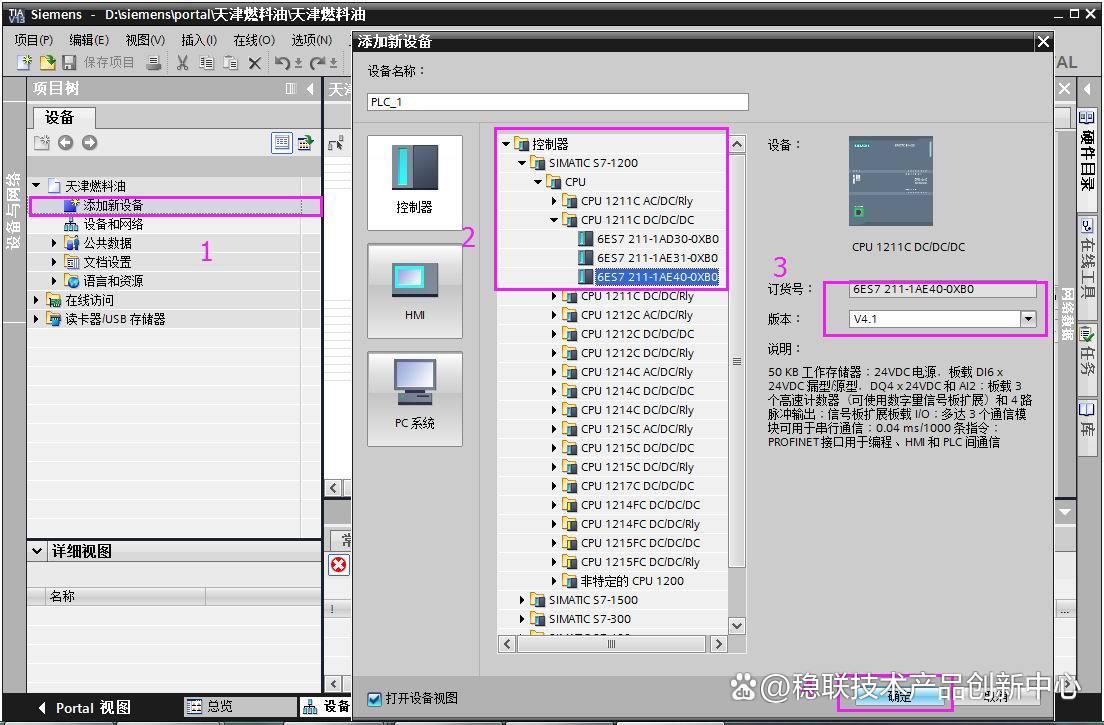Open the 编辑(E) menu
The image size is (1104, 725).
89,40
